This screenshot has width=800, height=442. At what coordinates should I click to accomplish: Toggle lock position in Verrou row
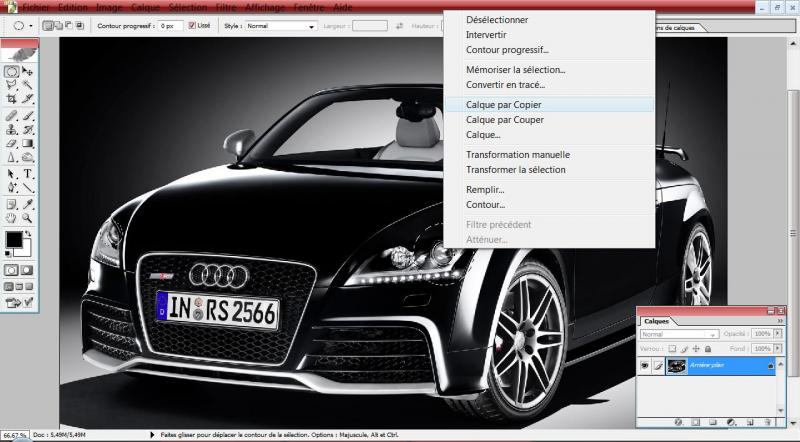(696, 349)
